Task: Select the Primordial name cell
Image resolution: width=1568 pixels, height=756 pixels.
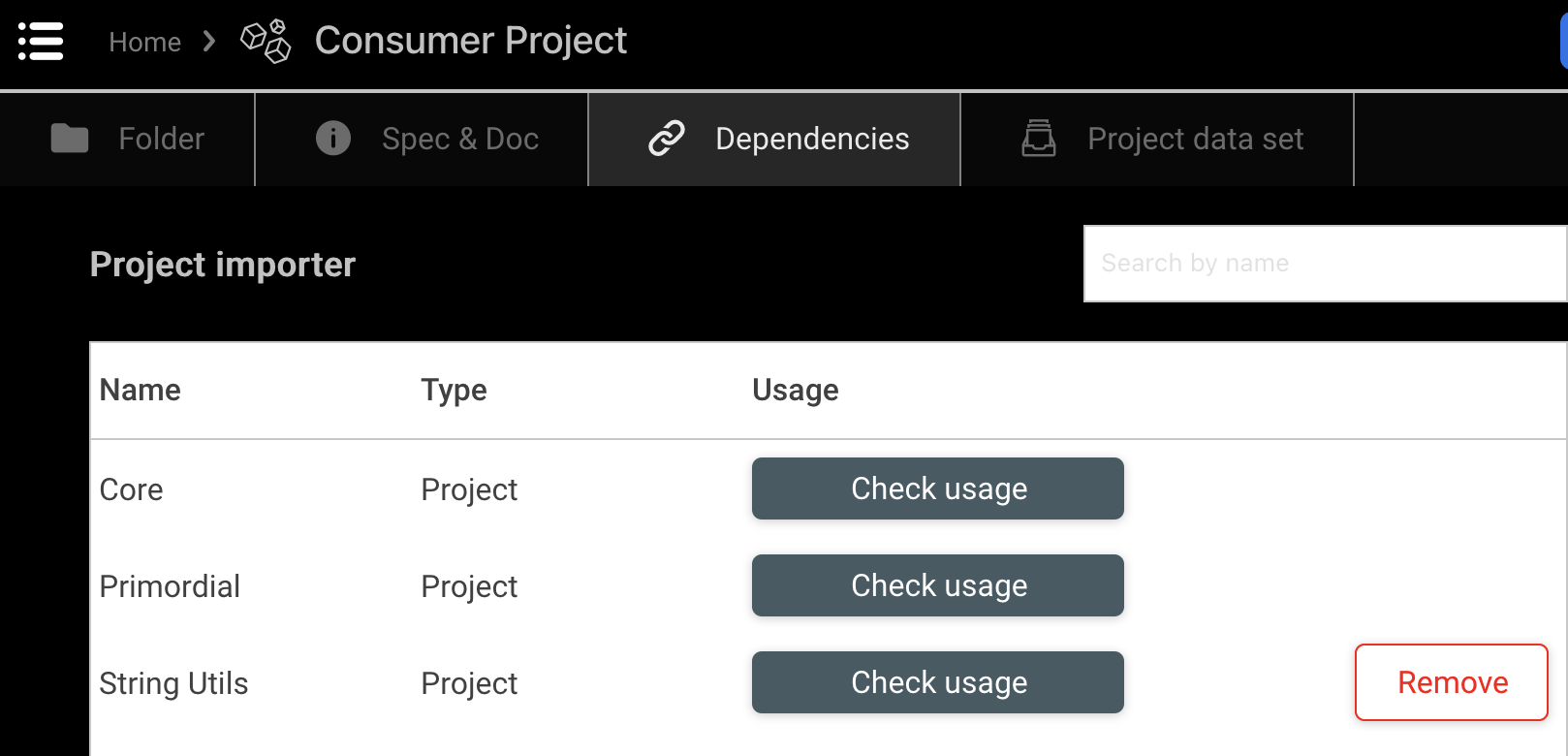Action: click(170, 586)
